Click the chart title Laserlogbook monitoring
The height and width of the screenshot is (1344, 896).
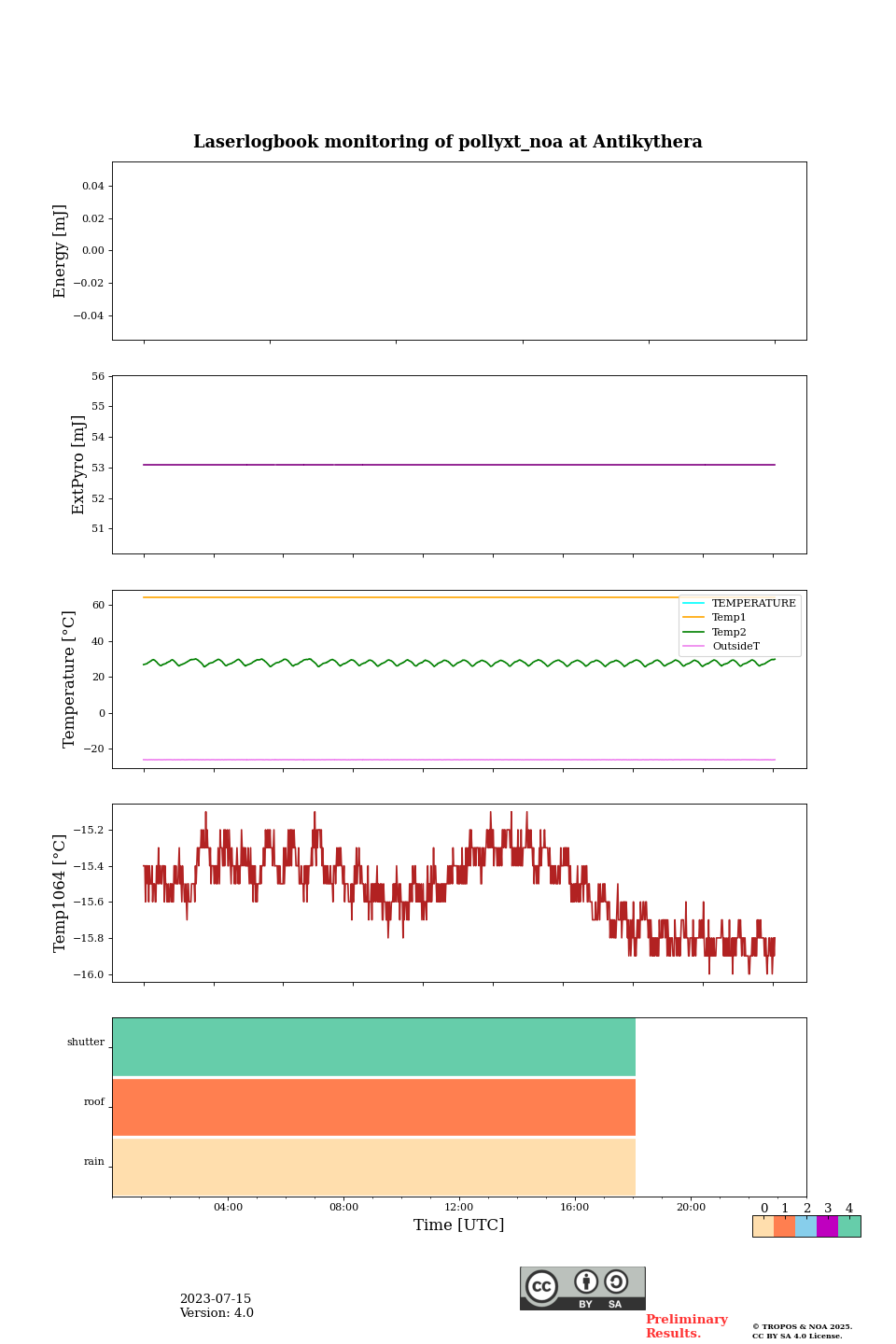pyautogui.click(x=448, y=142)
